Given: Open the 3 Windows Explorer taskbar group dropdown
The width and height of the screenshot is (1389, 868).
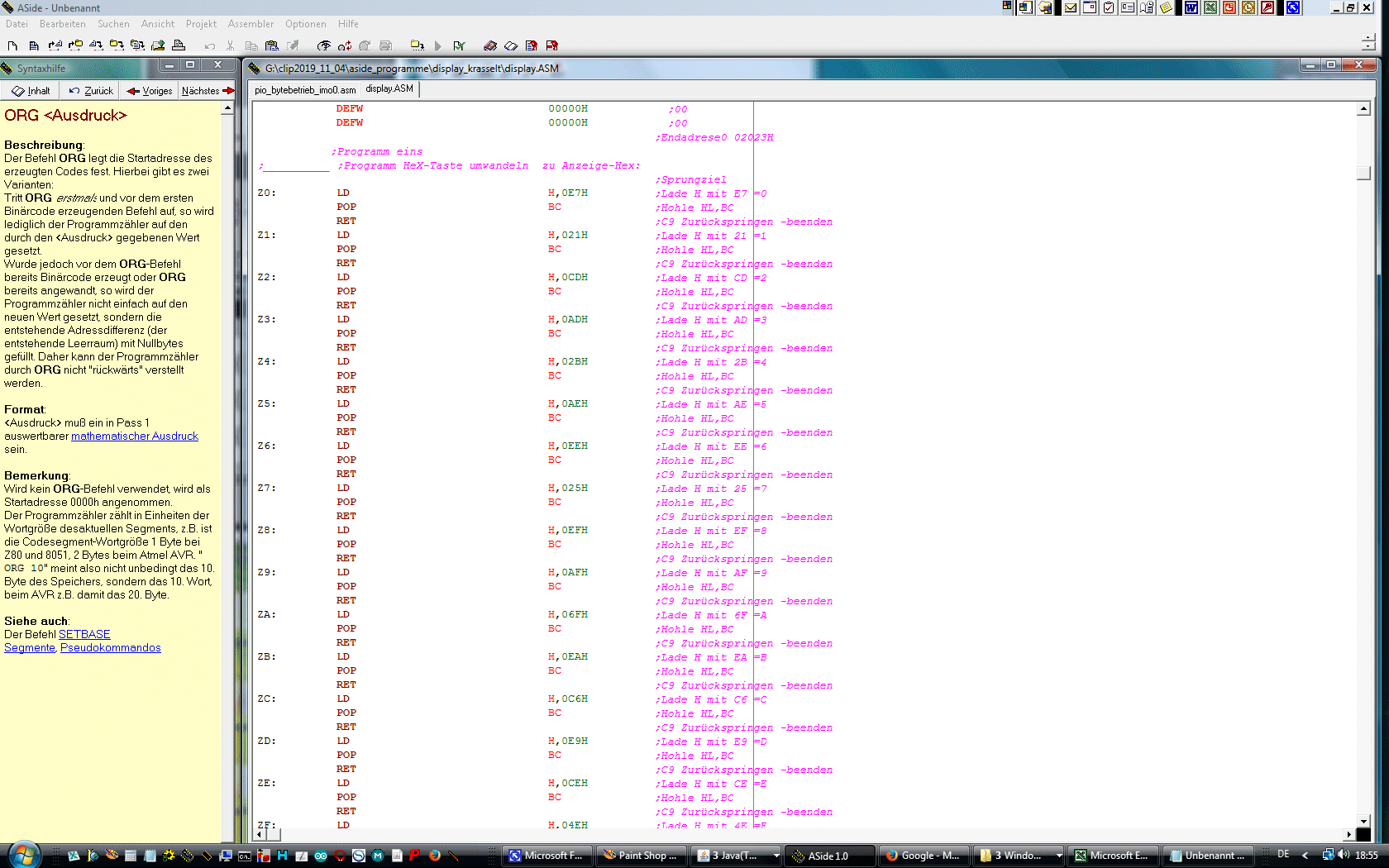Looking at the screenshot, I should click(1058, 856).
